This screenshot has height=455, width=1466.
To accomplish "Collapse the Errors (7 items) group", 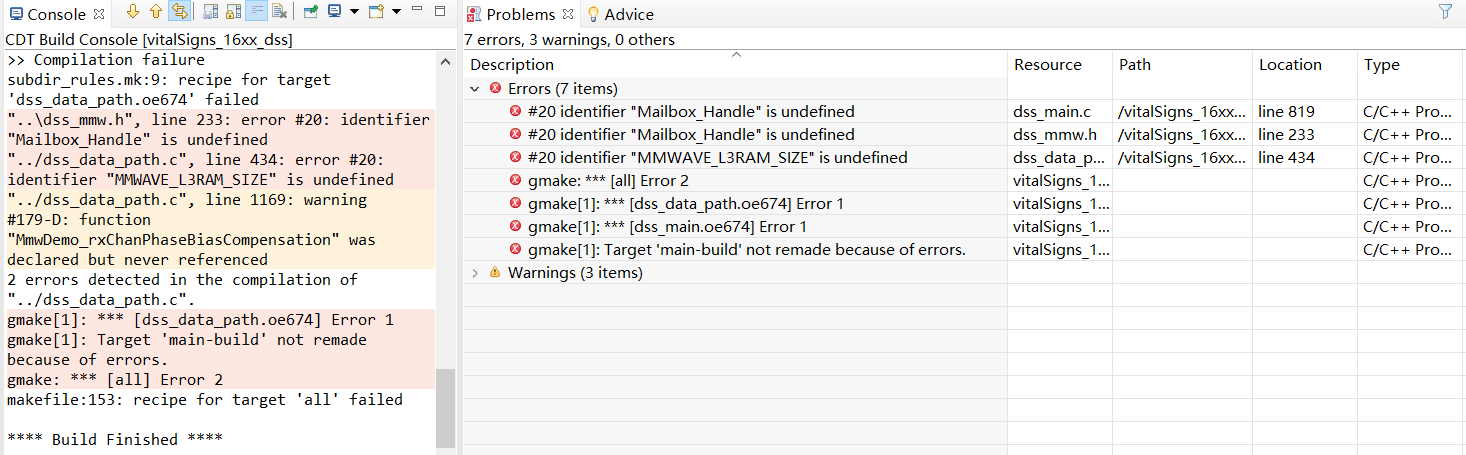I will (475, 89).
